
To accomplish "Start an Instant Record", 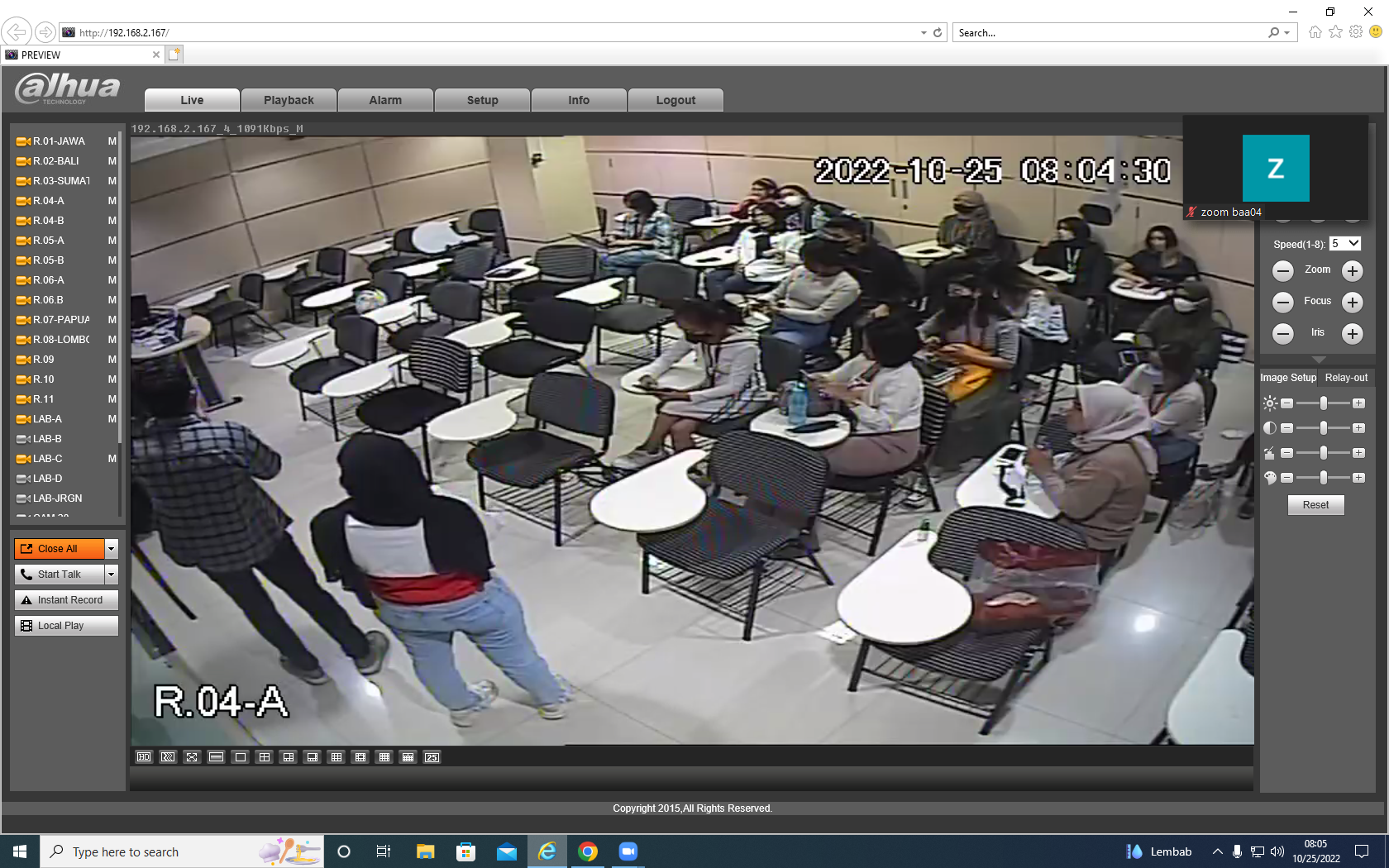I will [x=66, y=600].
